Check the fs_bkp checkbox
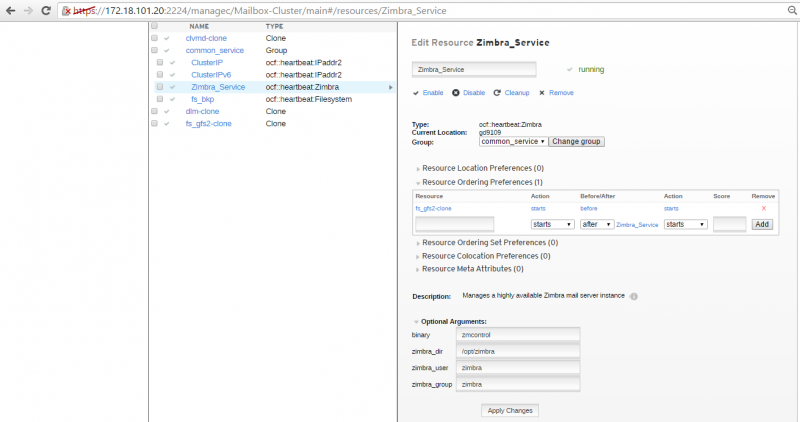 pyautogui.click(x=160, y=100)
